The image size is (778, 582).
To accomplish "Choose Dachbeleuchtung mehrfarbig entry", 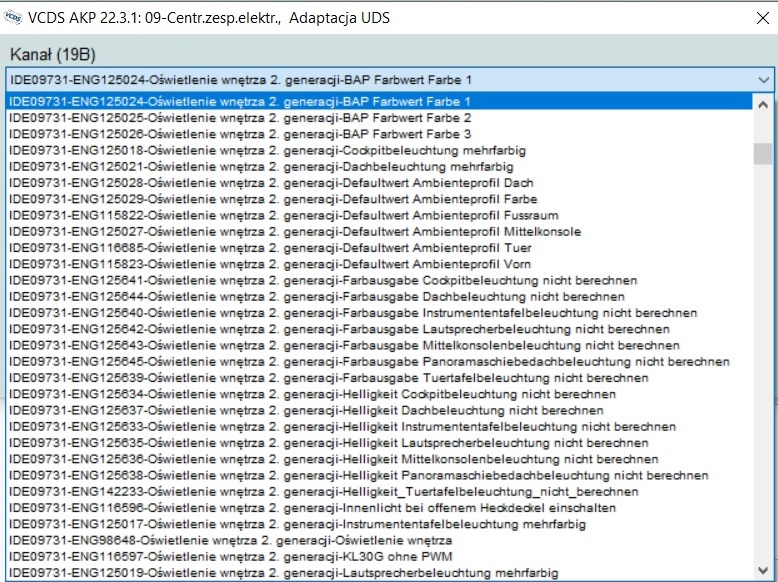I will (x=261, y=166).
